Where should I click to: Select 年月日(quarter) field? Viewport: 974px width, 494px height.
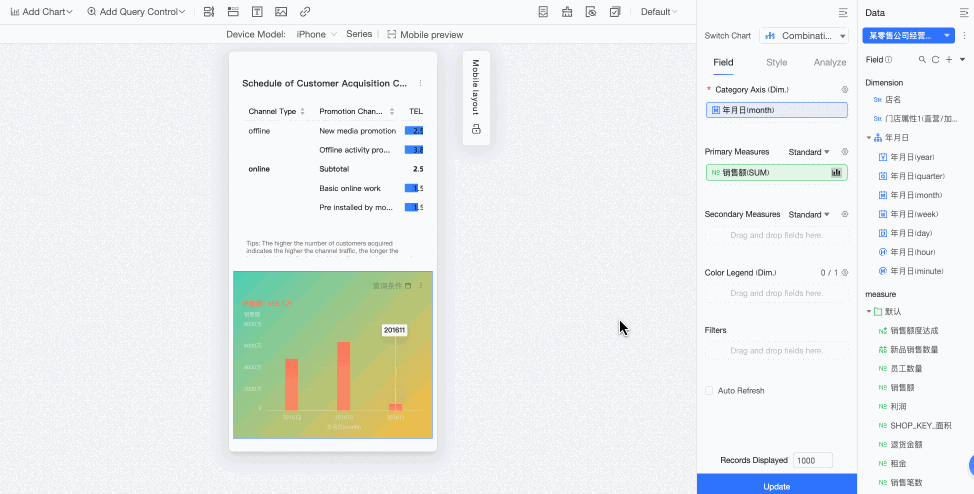click(x=917, y=176)
